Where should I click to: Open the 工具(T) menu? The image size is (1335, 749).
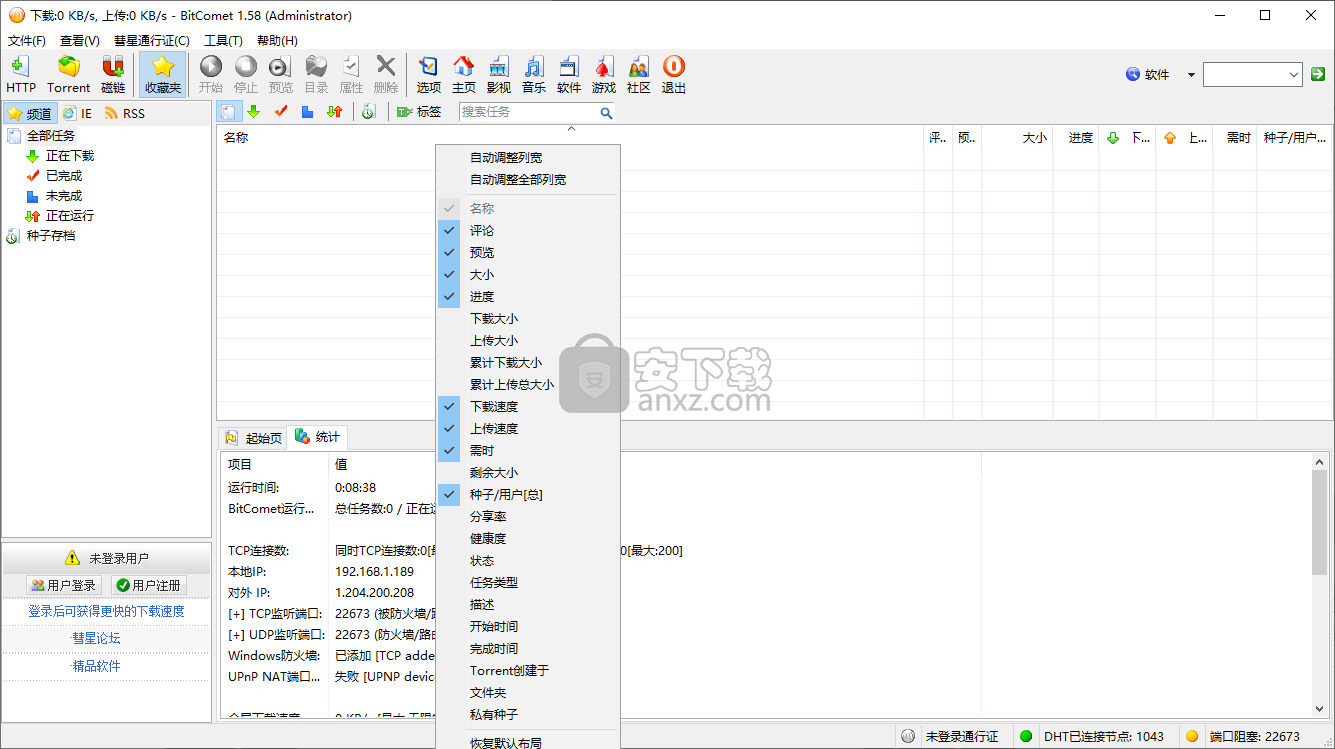tap(223, 41)
